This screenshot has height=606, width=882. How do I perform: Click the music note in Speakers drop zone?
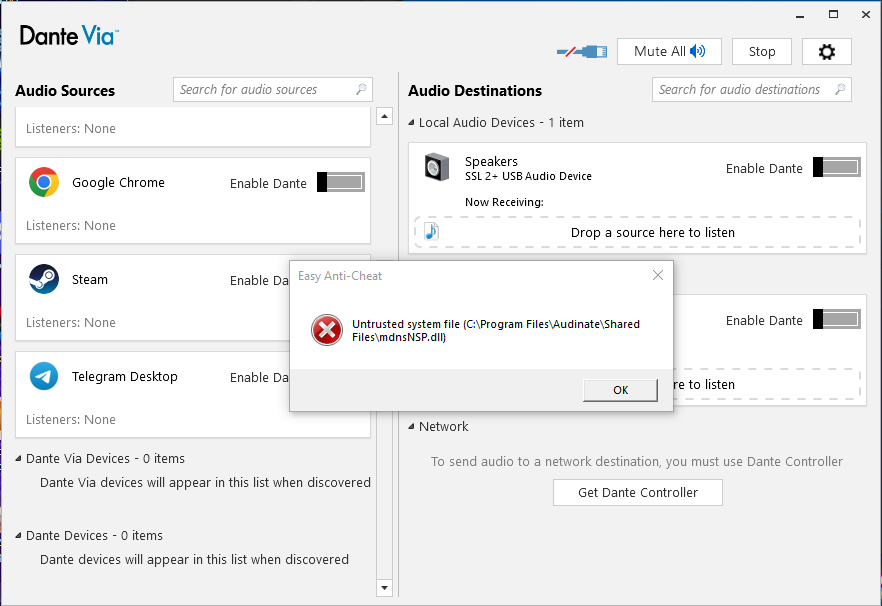[431, 231]
